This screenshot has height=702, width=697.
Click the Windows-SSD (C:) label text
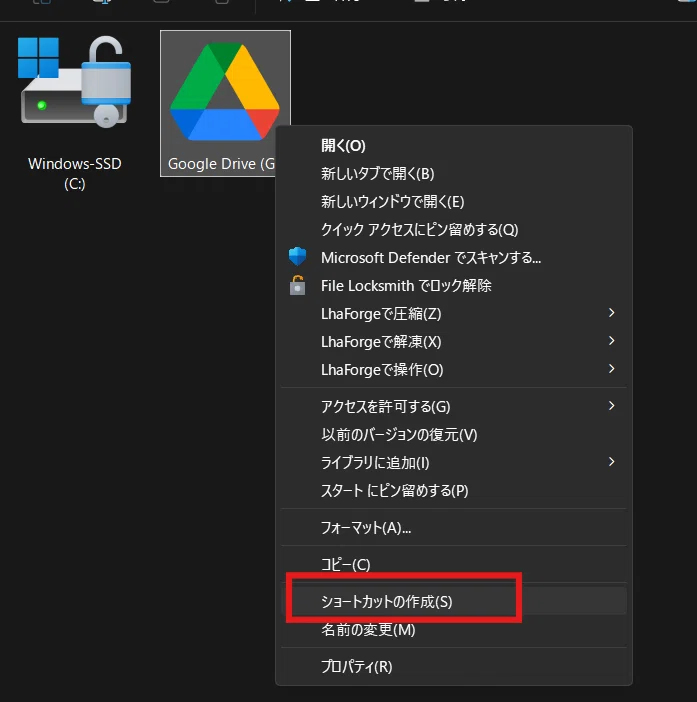click(x=74, y=174)
